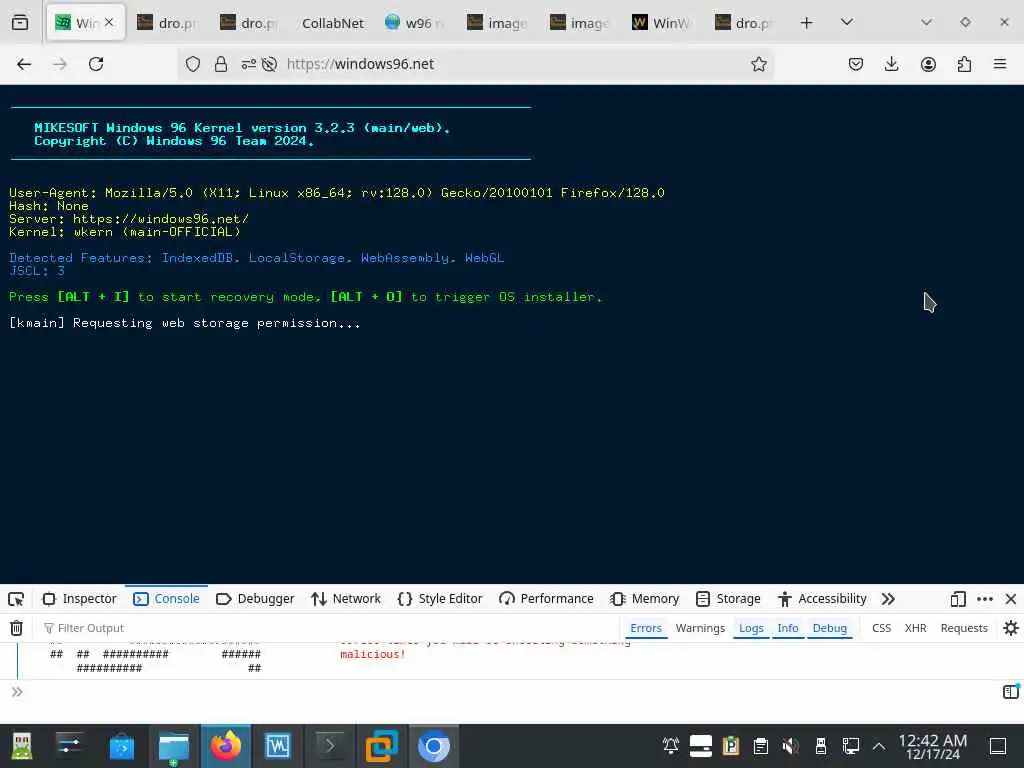
Task: Open the Chromium browser taskbar icon
Action: [x=434, y=746]
